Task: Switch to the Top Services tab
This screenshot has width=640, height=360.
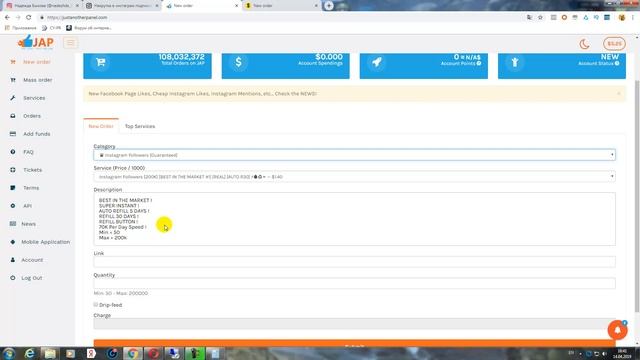Action: pos(140,126)
